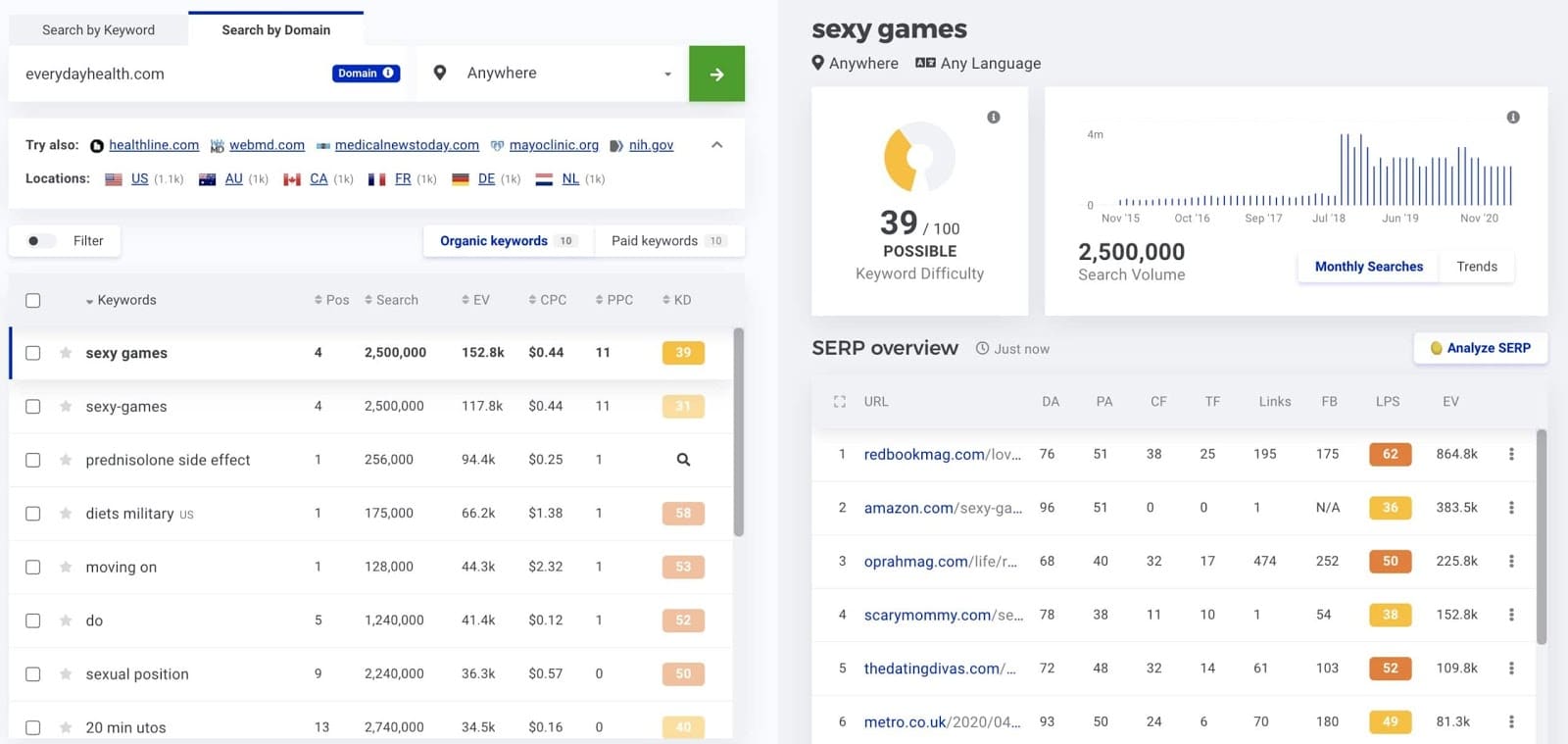This screenshot has width=1568, height=744.
Task: Sort by the Search column
Action: coord(391,300)
